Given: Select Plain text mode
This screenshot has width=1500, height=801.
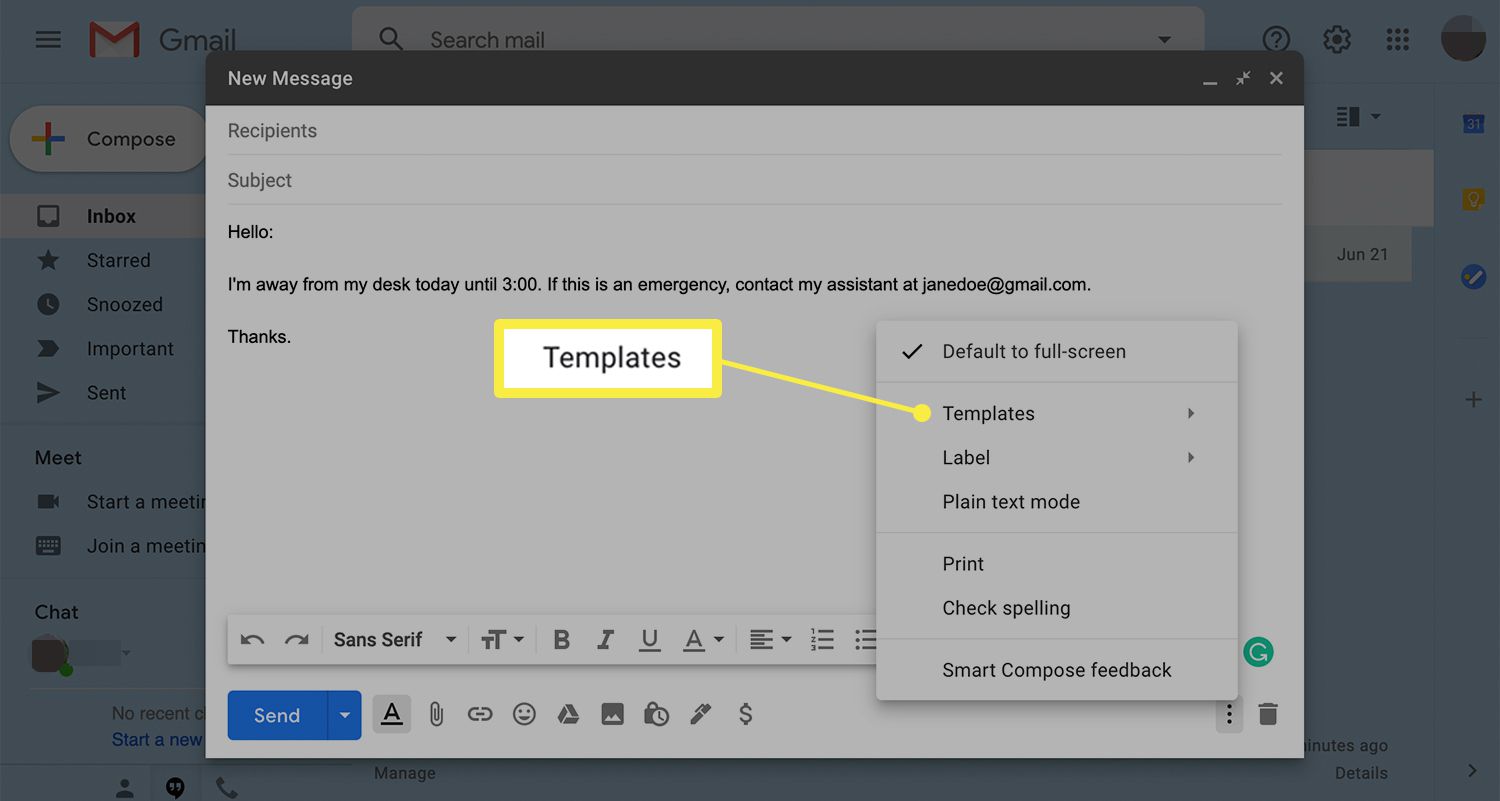Looking at the screenshot, I should [1057, 502].
